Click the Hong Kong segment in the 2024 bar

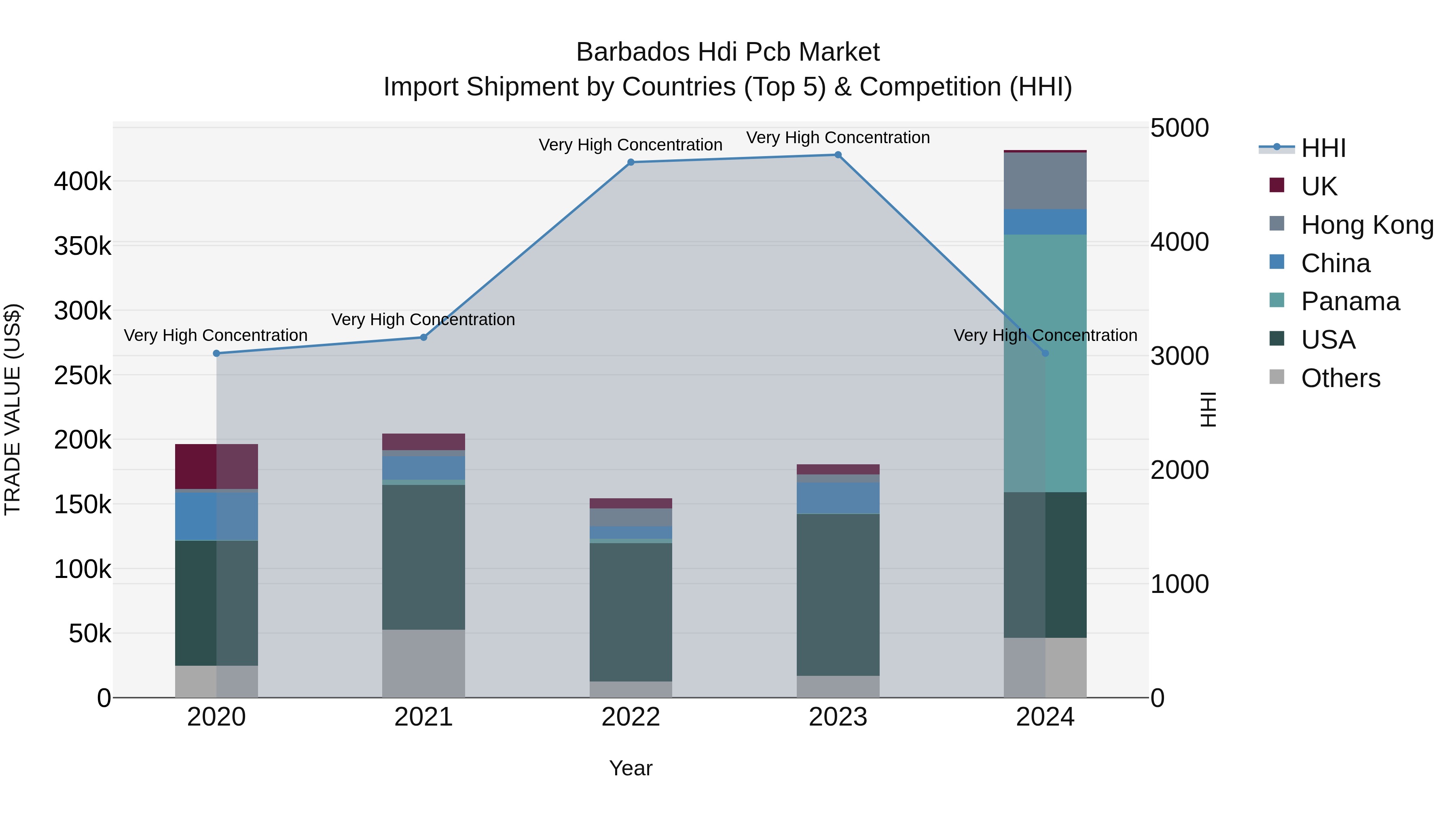click(1045, 181)
